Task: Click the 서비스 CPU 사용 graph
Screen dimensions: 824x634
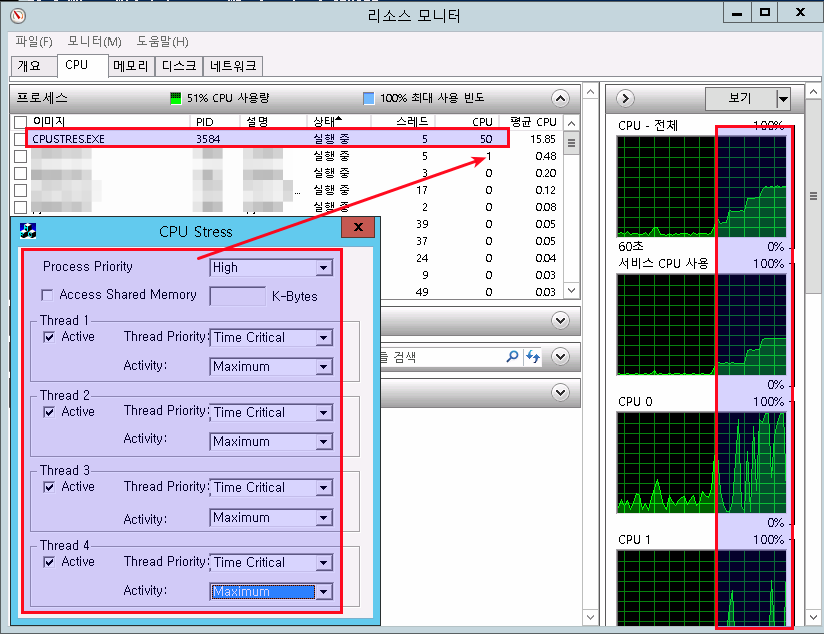Action: (702, 324)
